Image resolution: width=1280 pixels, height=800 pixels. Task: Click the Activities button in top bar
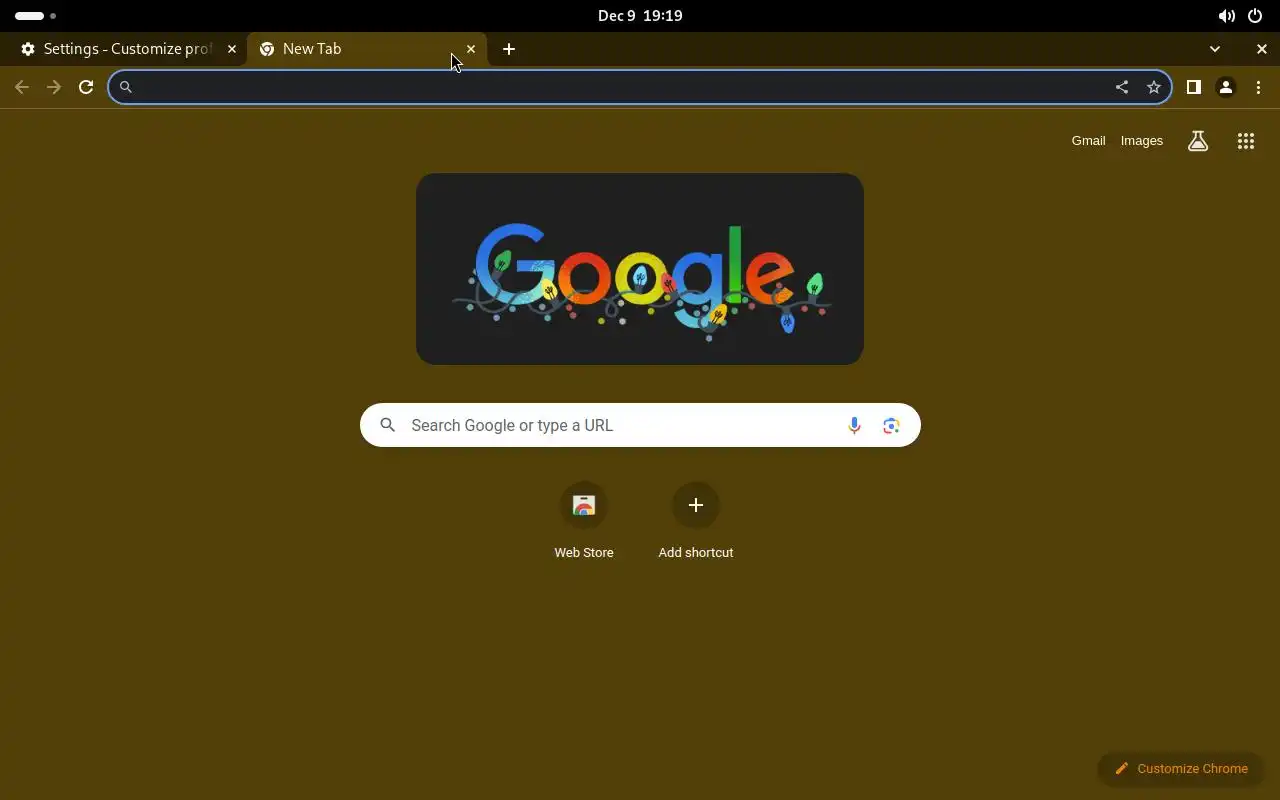(x=35, y=16)
